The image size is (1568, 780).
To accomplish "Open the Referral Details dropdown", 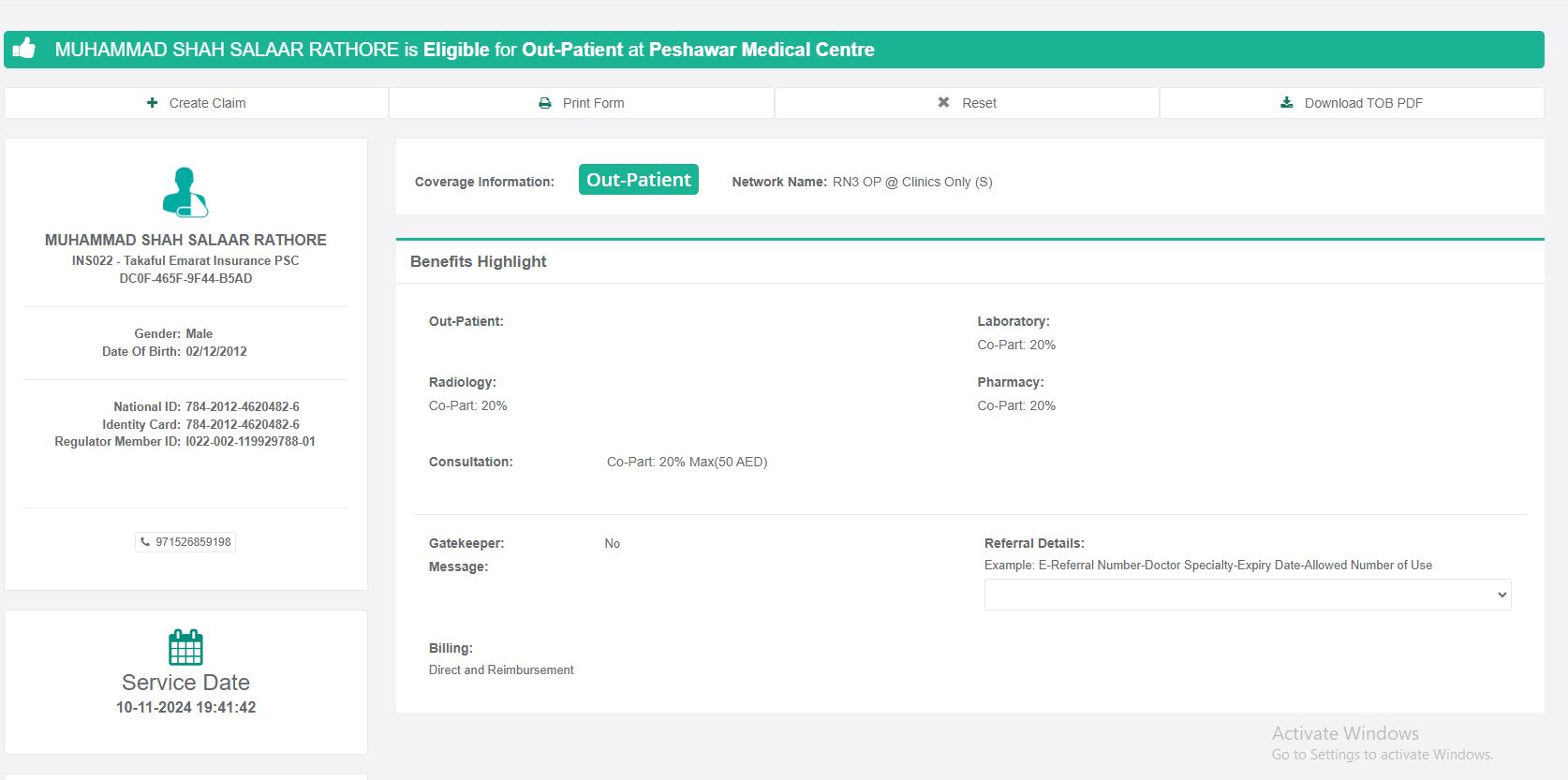I will pos(1247,595).
